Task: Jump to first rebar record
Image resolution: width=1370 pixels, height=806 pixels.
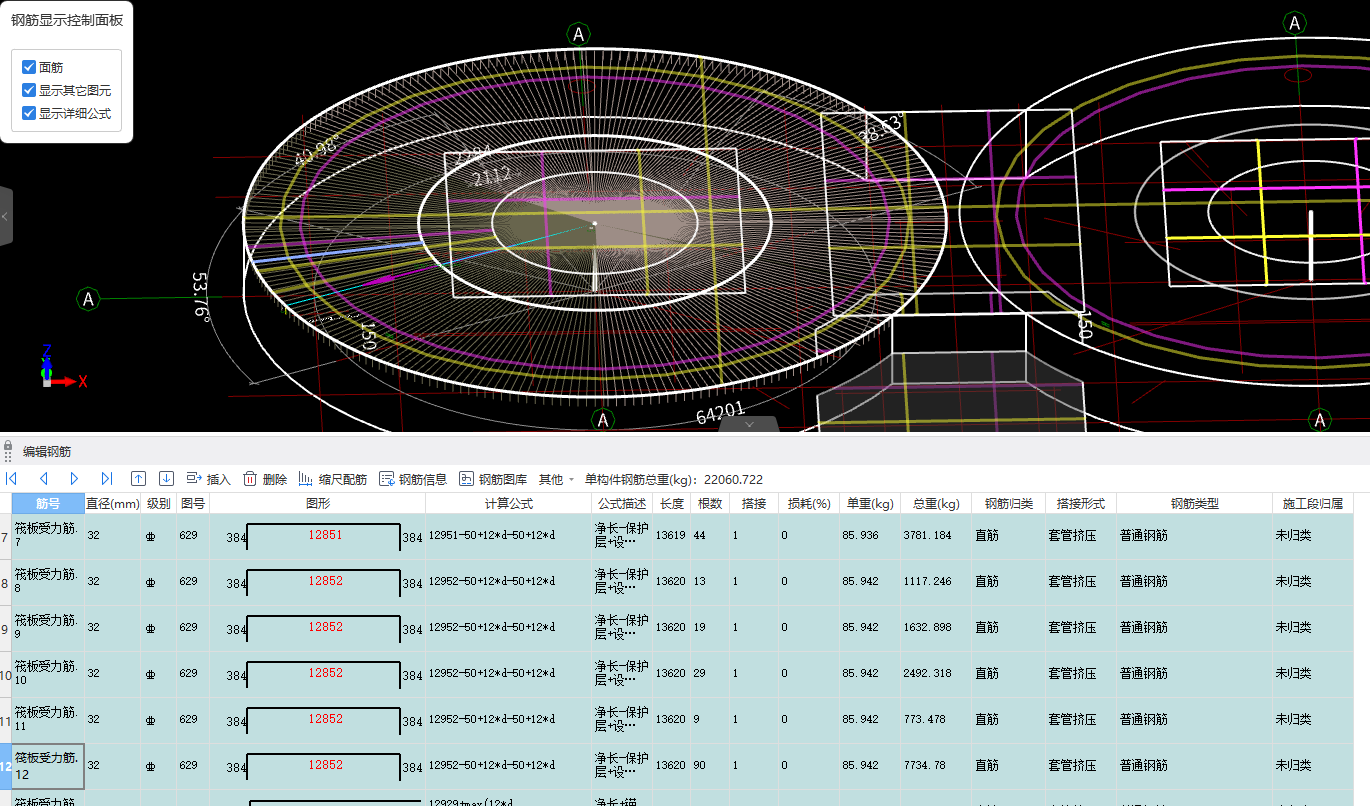Action: click(x=12, y=479)
